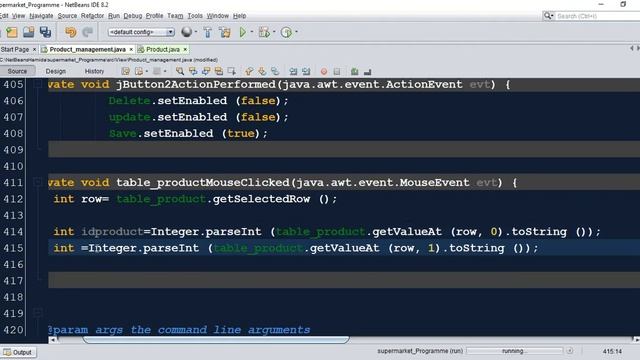Open the dropdown beside the Back icon

[147, 71]
